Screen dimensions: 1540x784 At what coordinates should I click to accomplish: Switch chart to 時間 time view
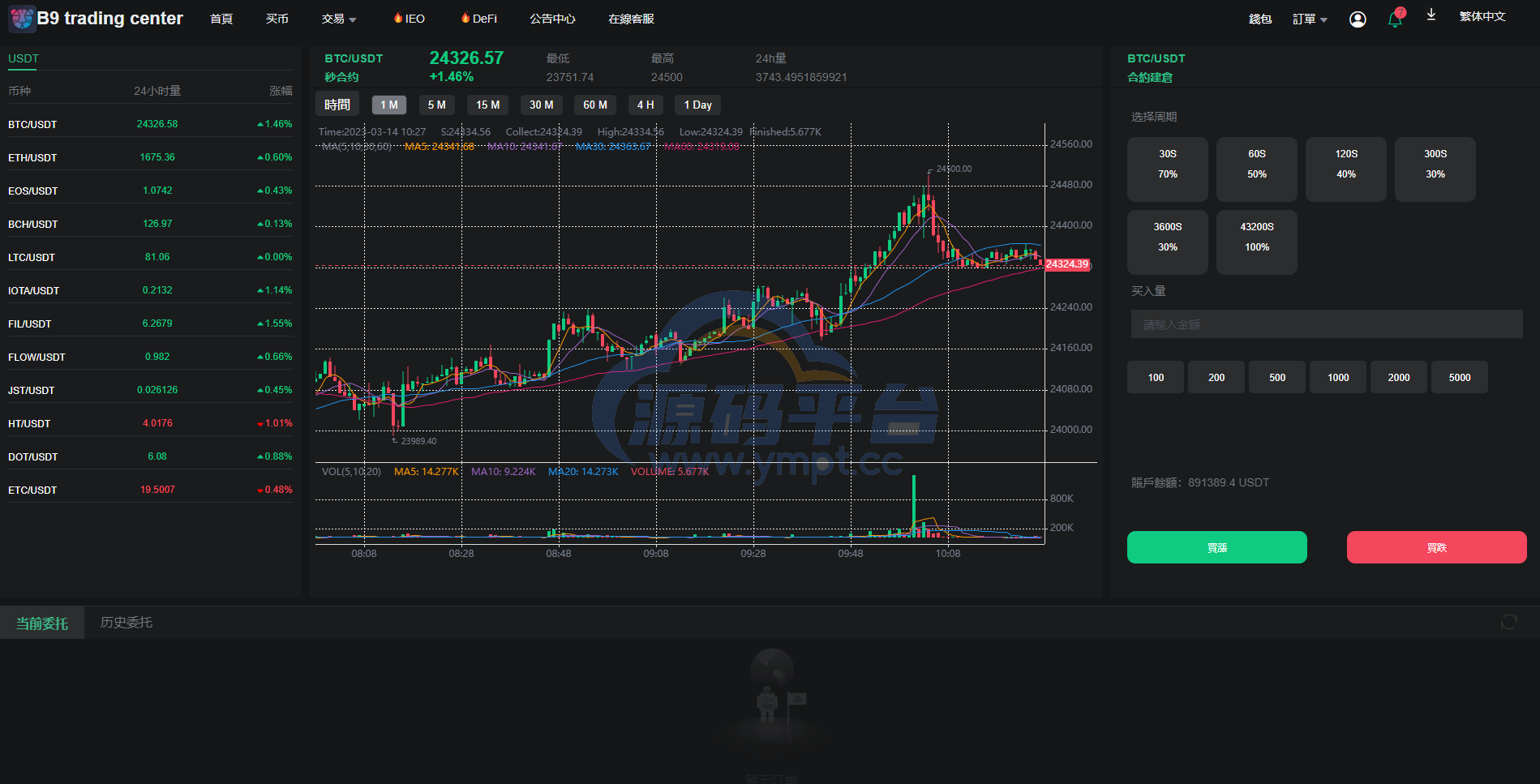click(337, 105)
